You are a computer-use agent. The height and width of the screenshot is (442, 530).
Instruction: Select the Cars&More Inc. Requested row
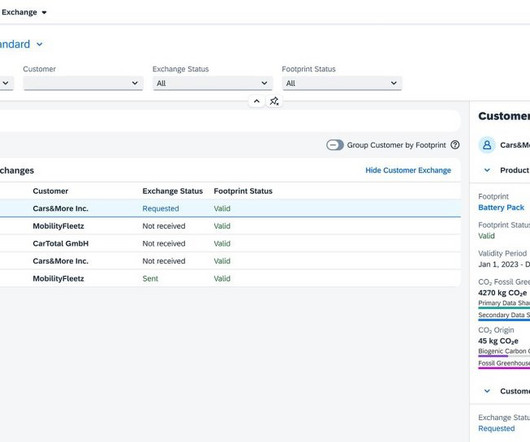[230, 208]
